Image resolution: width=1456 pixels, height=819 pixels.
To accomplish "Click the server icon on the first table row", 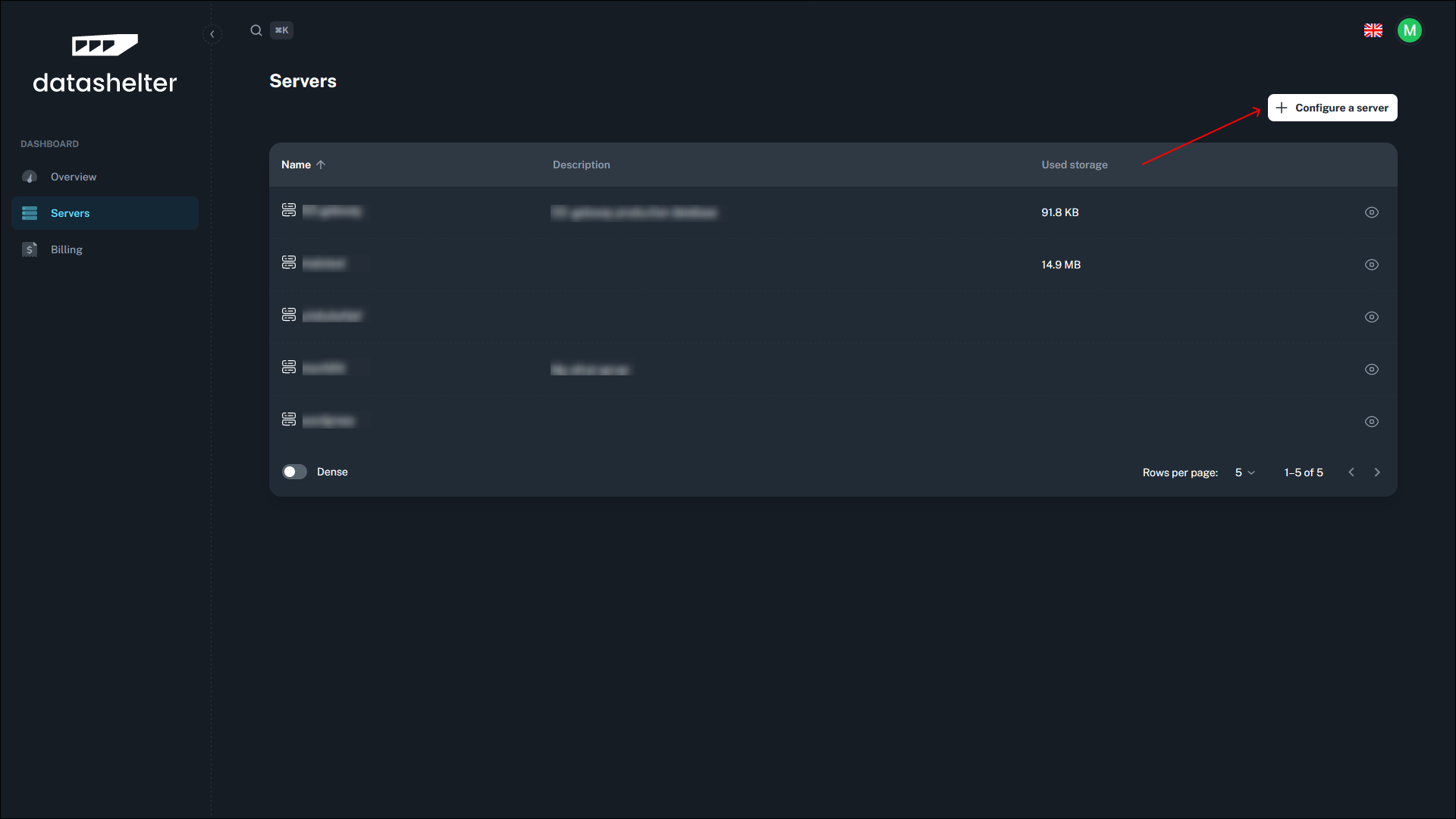I will coord(289,210).
